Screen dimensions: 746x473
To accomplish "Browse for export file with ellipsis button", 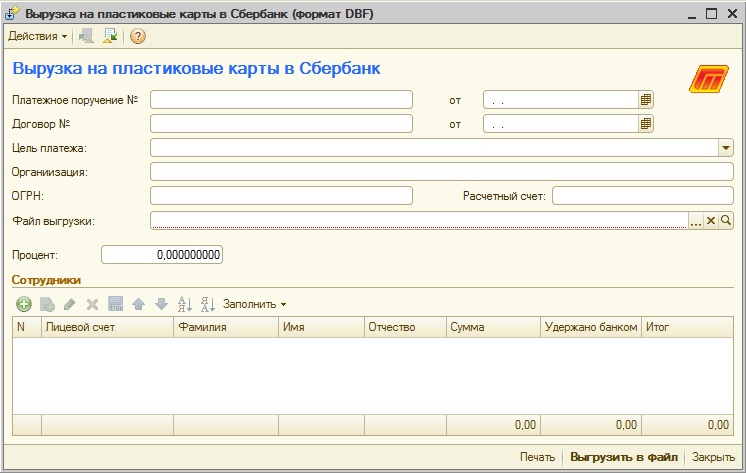I will tap(696, 221).
